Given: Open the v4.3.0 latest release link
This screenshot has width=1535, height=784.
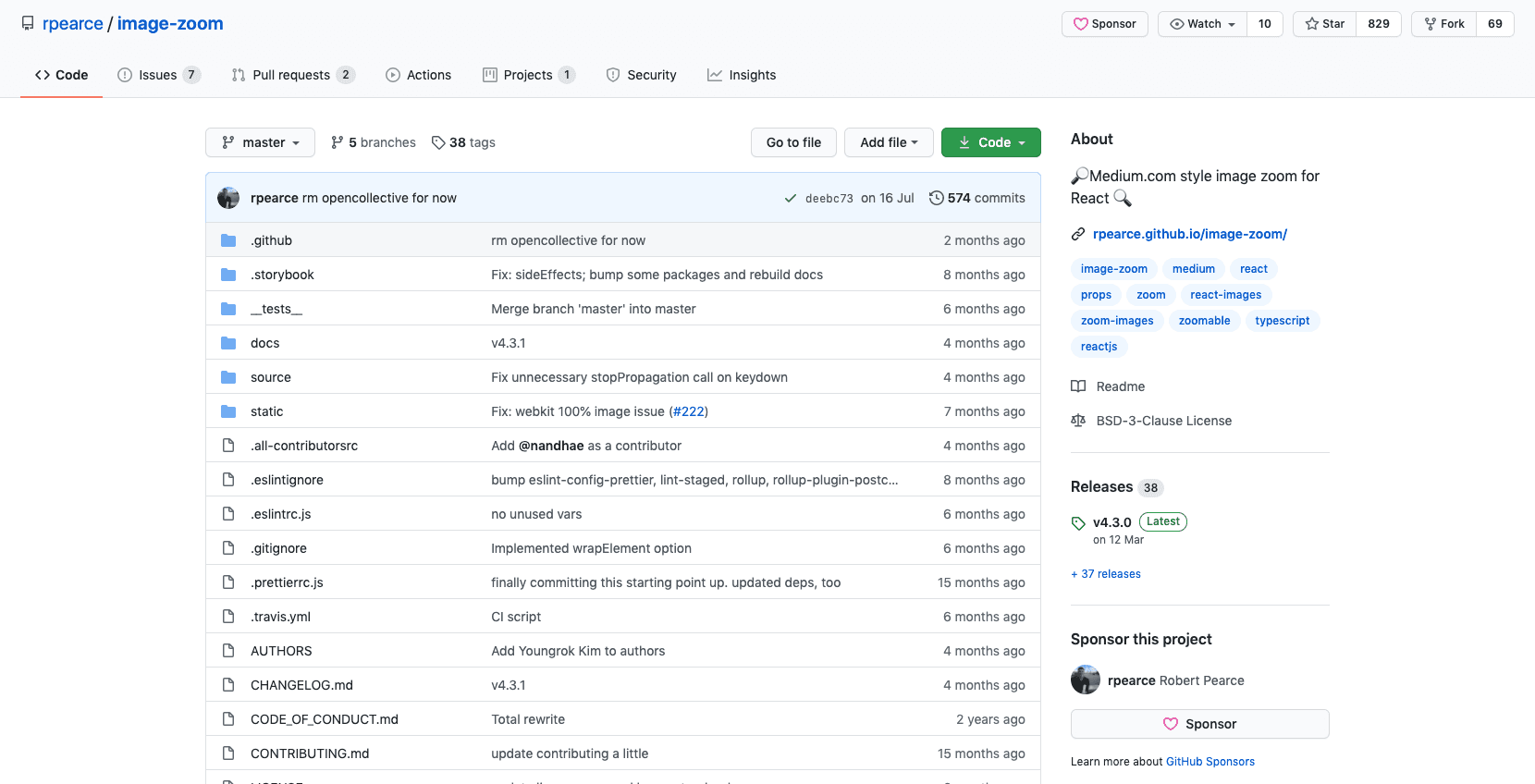Looking at the screenshot, I should [x=1112, y=522].
